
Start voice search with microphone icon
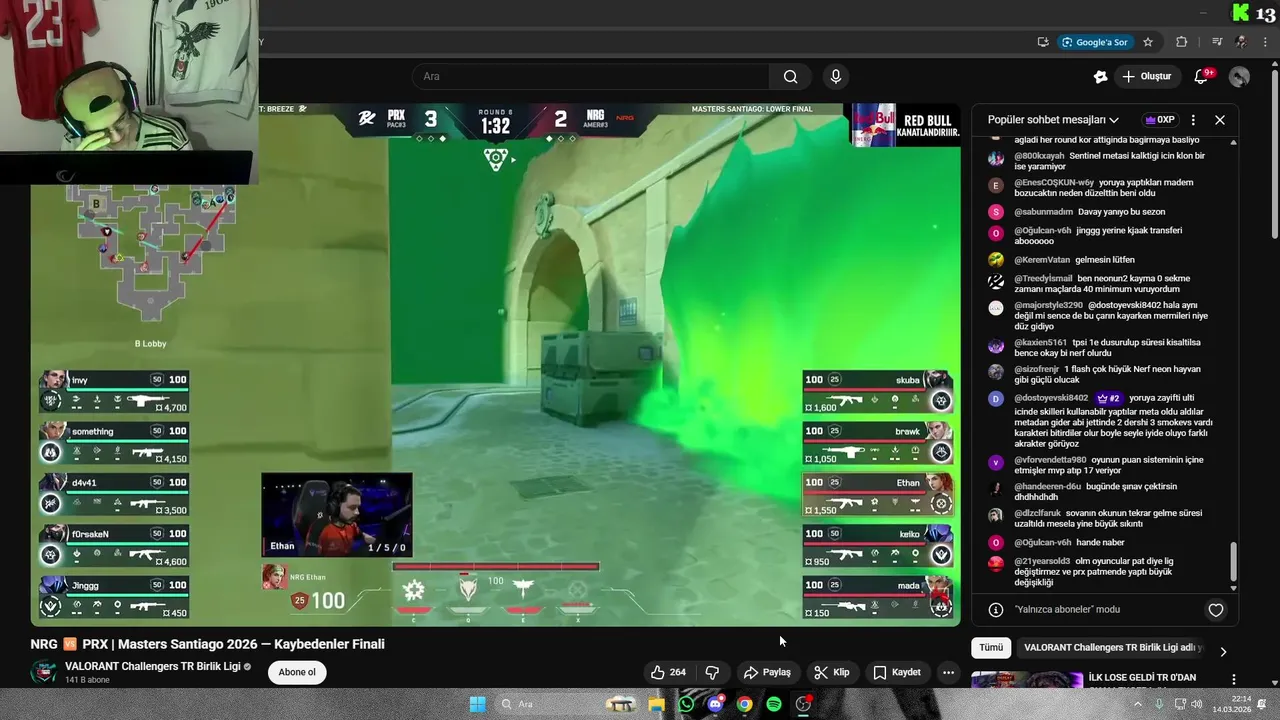[836, 77]
